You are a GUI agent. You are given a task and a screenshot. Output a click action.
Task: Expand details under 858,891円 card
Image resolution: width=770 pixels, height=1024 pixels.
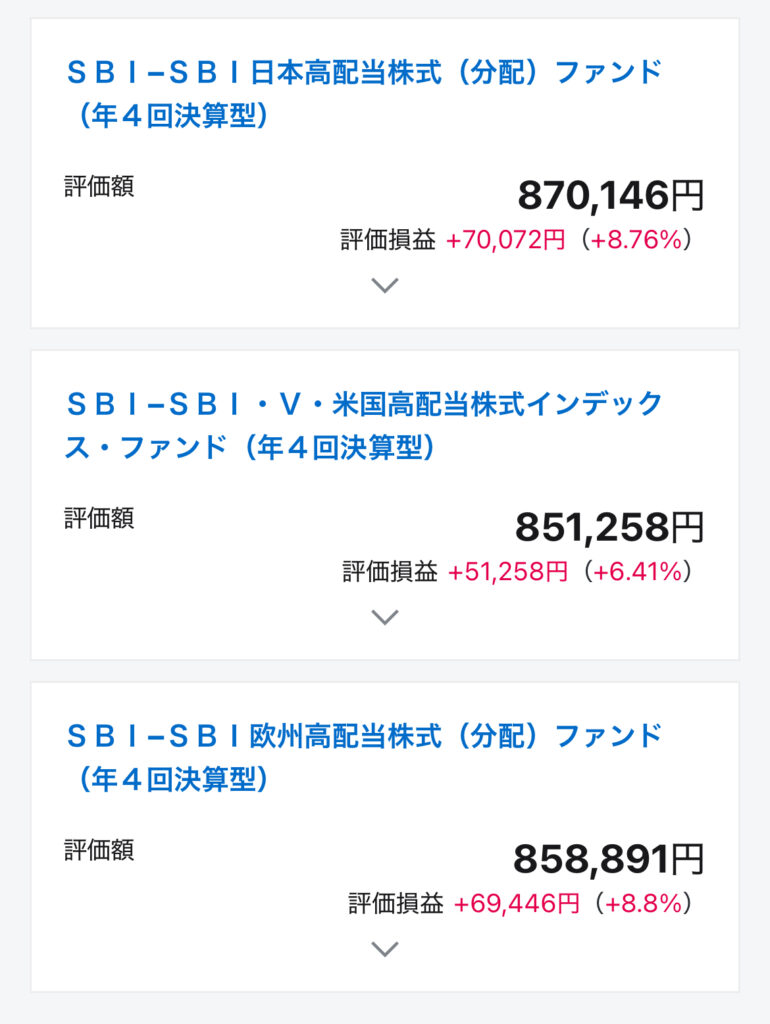[385, 949]
